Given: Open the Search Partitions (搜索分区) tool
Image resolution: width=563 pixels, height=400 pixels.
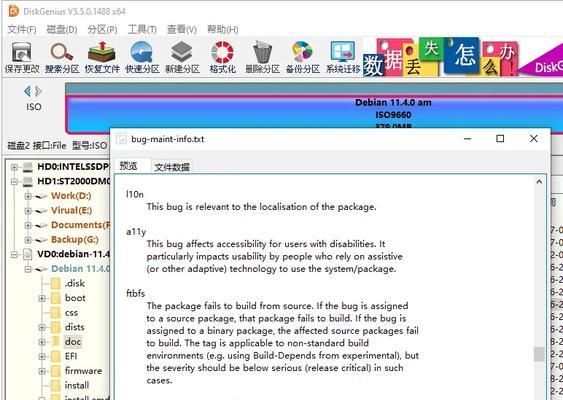Looking at the screenshot, I should (x=62, y=57).
